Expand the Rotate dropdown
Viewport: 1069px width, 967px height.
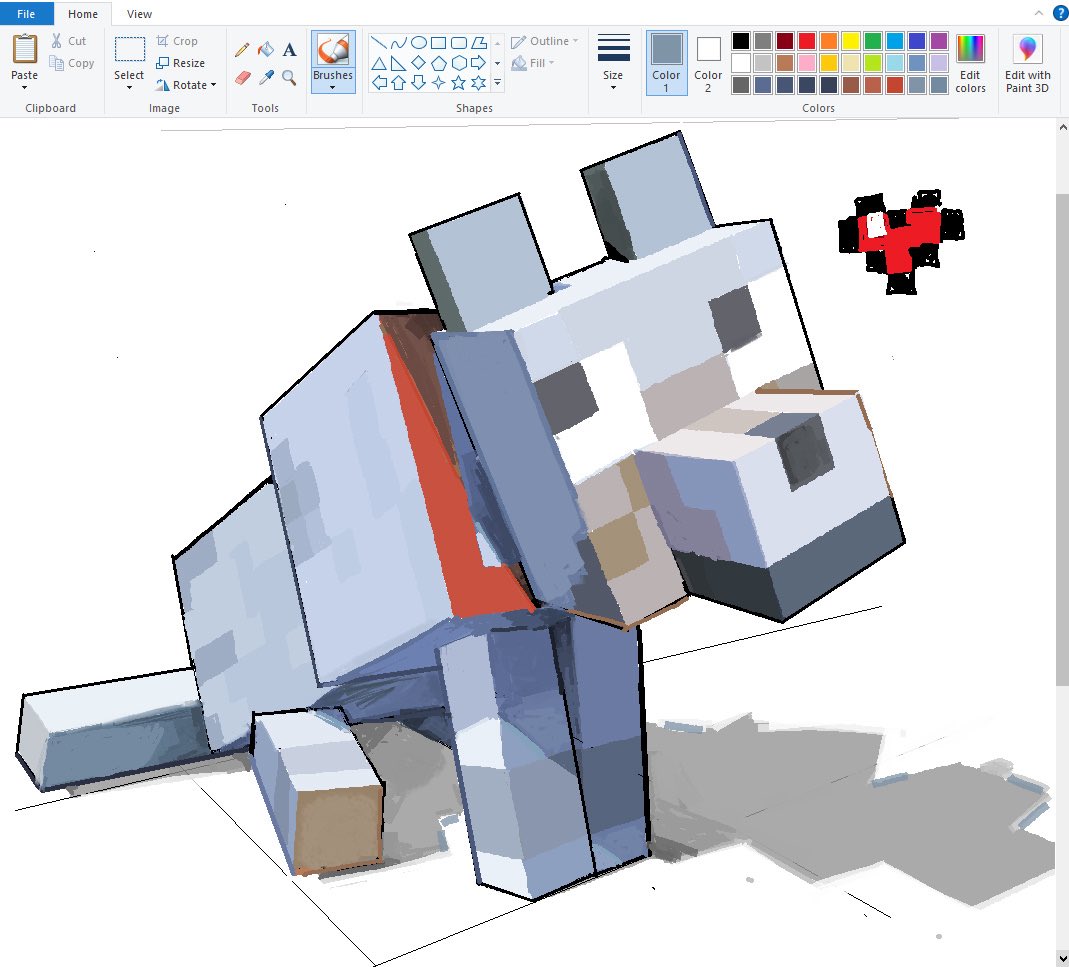(x=213, y=85)
